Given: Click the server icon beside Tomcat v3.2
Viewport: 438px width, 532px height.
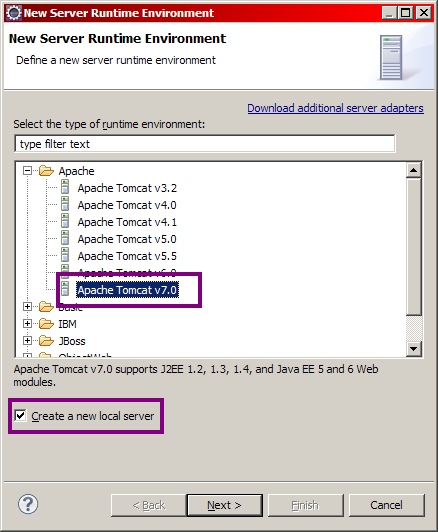Looking at the screenshot, I should point(65,187).
